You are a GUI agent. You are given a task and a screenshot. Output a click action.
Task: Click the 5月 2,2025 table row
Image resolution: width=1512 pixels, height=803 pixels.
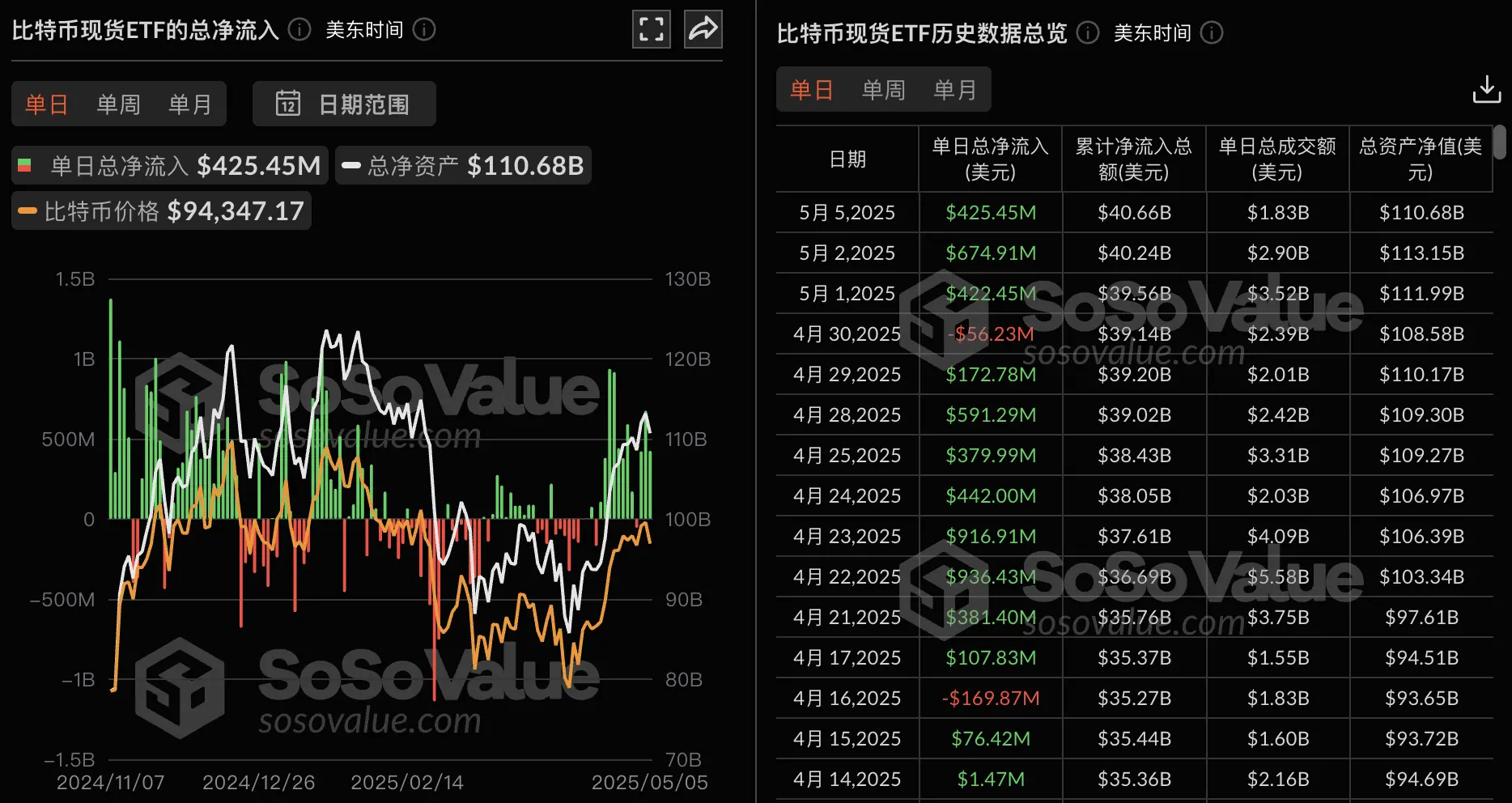tap(846, 253)
